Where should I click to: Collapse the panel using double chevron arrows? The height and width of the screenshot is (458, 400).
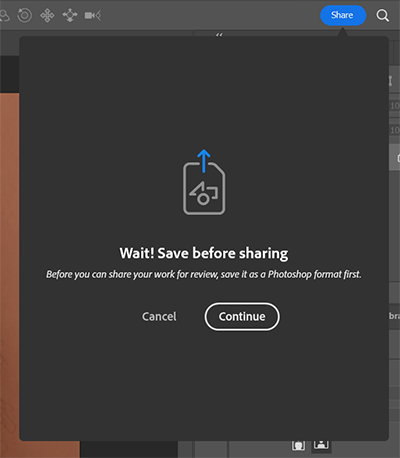[219, 34]
